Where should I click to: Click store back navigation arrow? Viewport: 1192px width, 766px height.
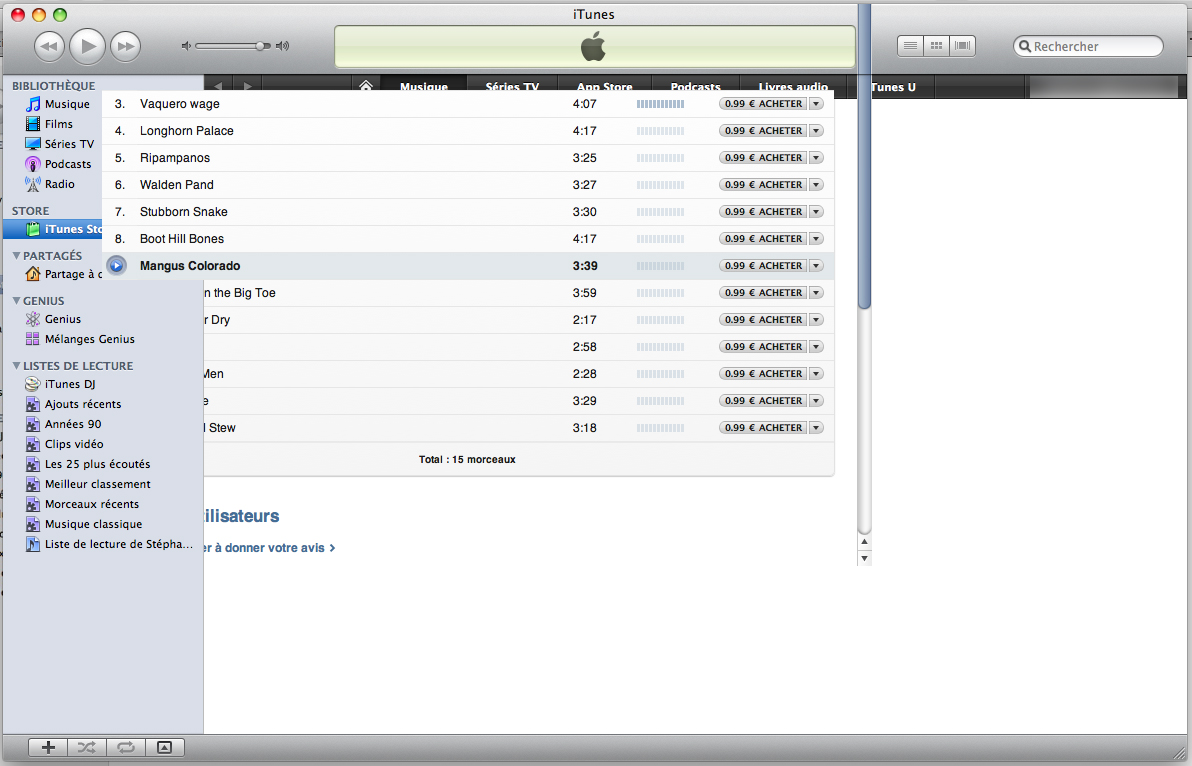218,85
